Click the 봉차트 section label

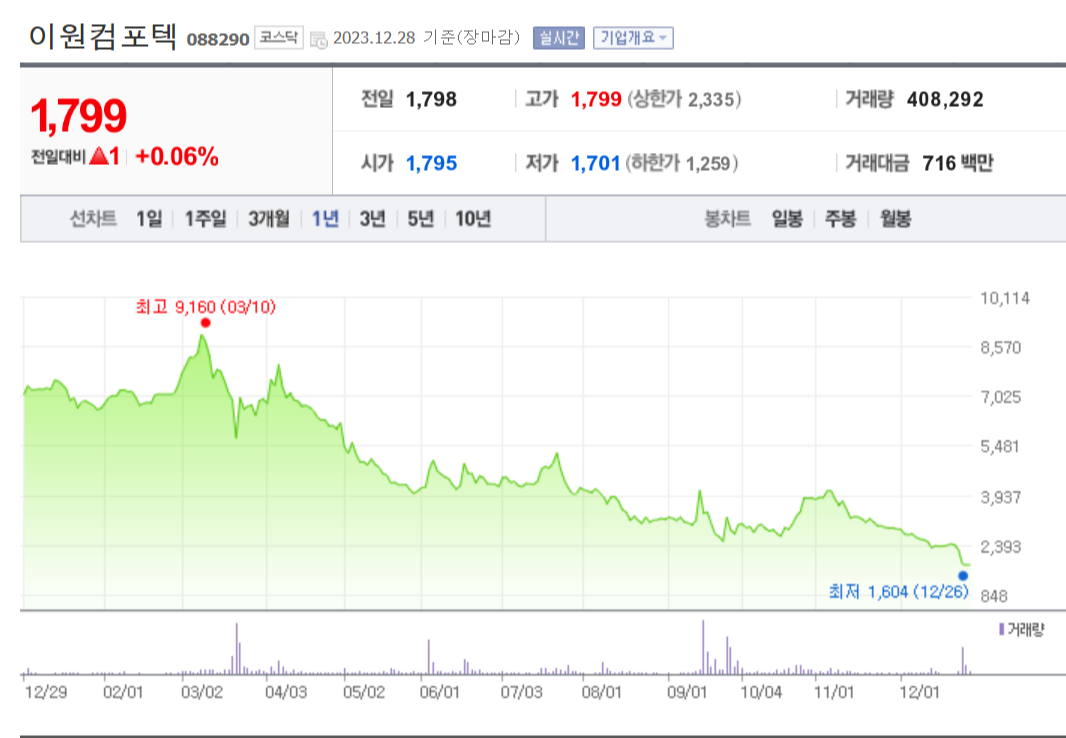727,219
